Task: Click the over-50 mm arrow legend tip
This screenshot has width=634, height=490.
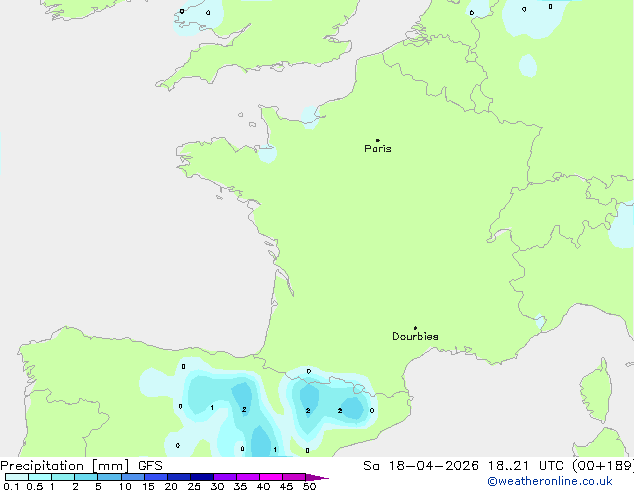Action: click(317, 477)
